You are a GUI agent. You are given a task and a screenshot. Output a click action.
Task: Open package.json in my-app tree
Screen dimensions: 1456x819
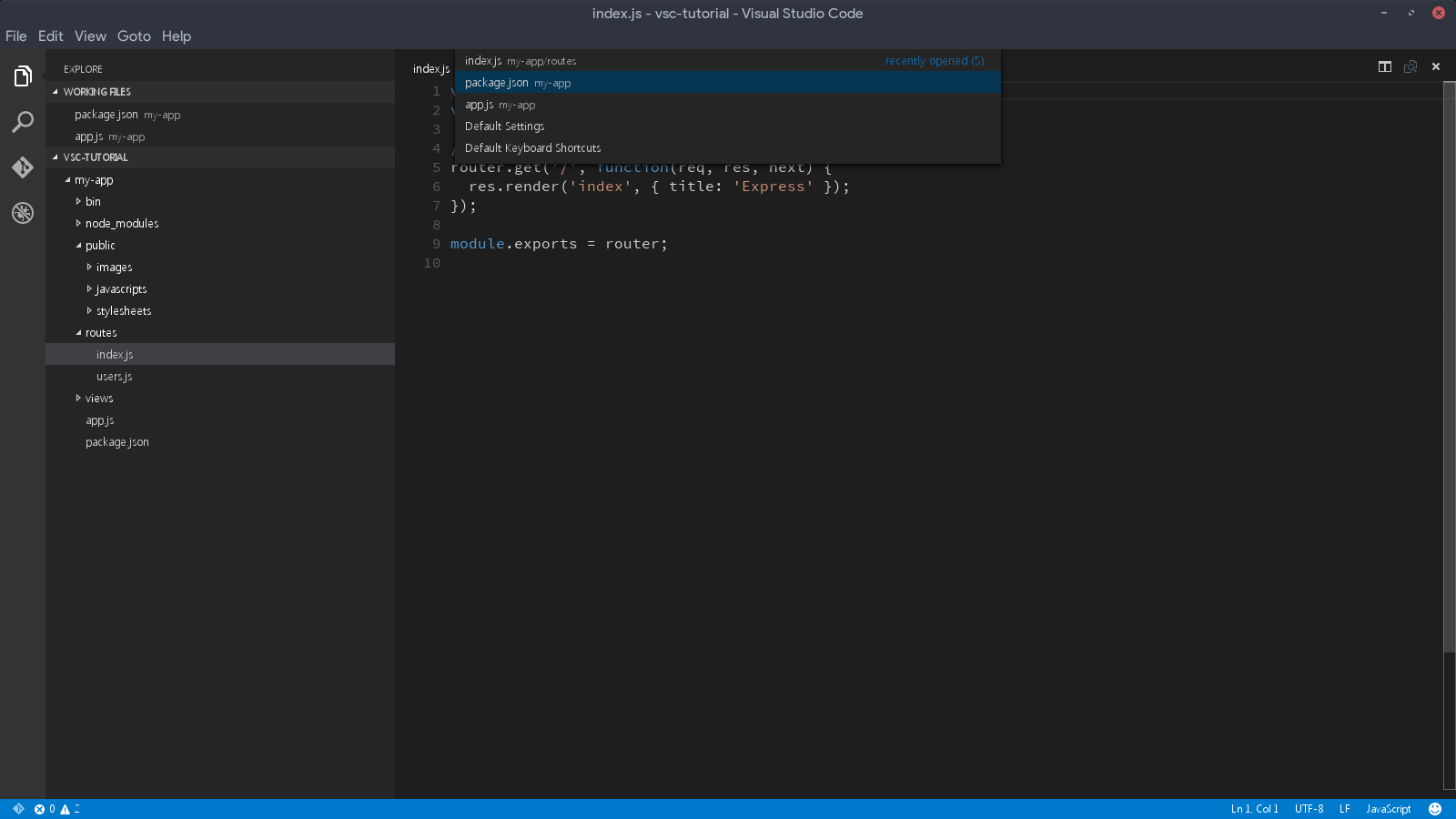coord(220,442)
